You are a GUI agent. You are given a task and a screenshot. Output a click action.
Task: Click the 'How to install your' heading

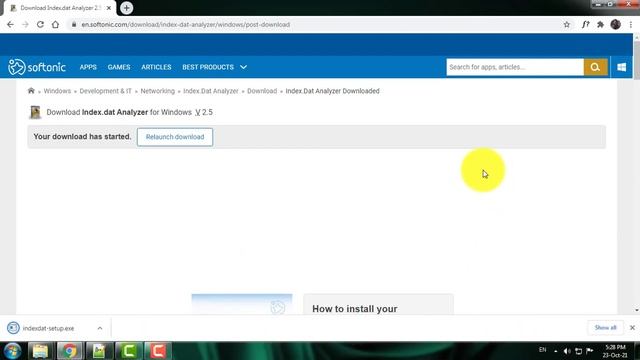pos(355,309)
